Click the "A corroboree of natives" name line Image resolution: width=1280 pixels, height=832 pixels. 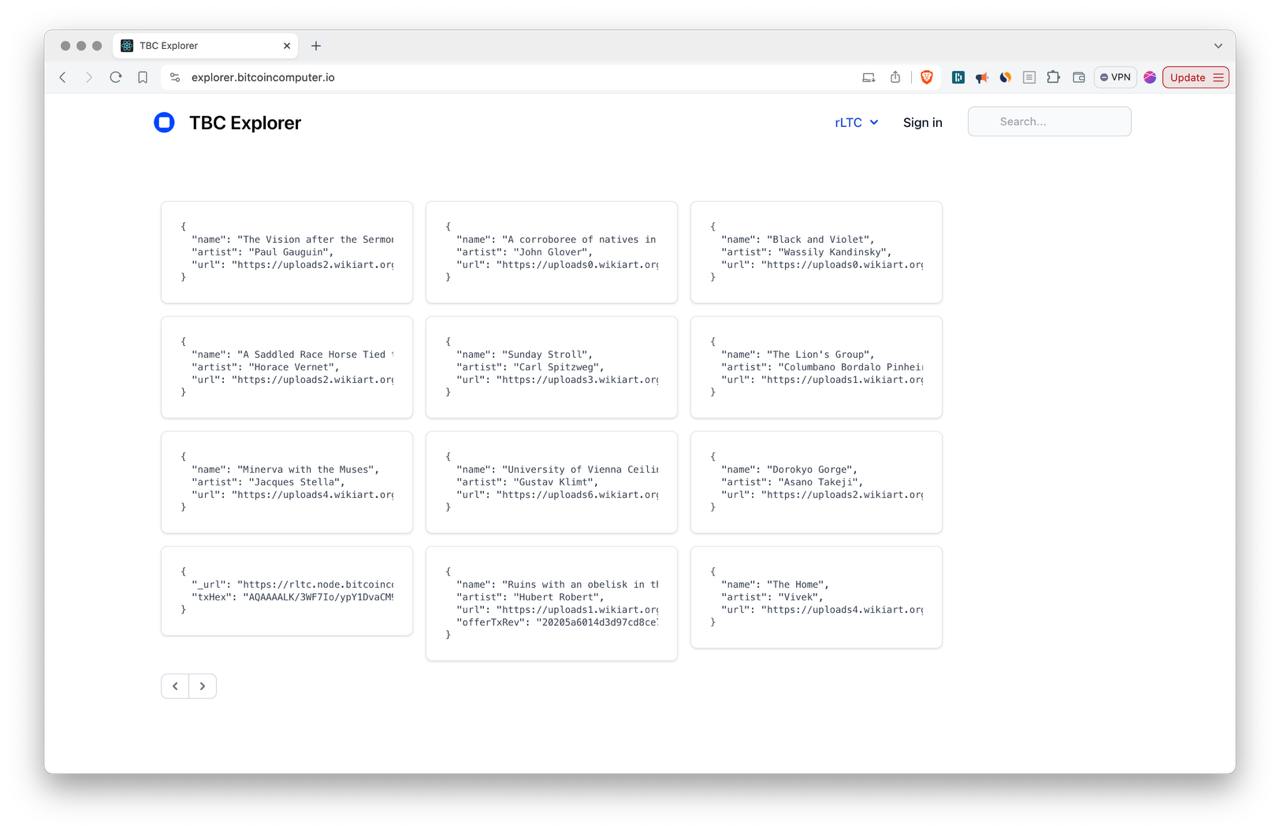pyautogui.click(x=557, y=239)
